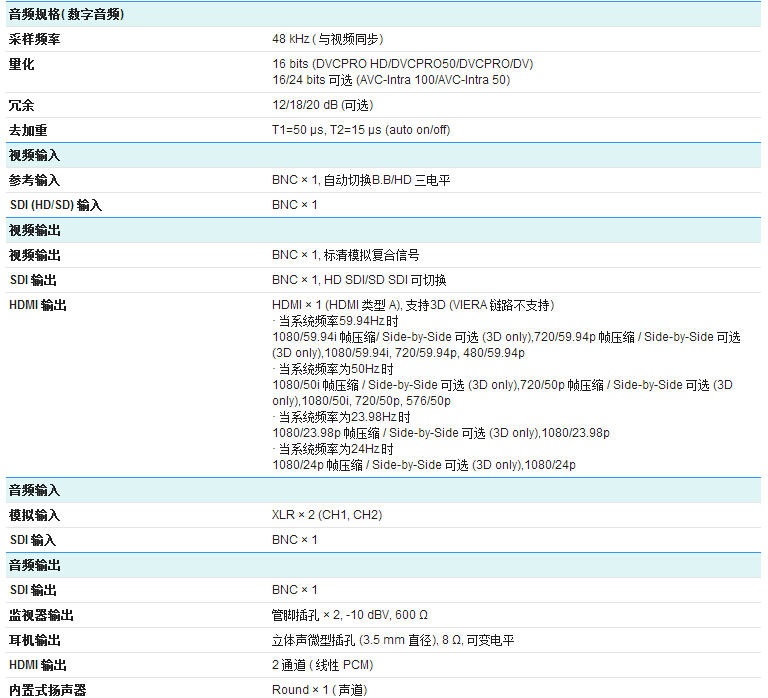The height and width of the screenshot is (698, 768).
Task: Select the 量化 row label
Action: click(22, 64)
